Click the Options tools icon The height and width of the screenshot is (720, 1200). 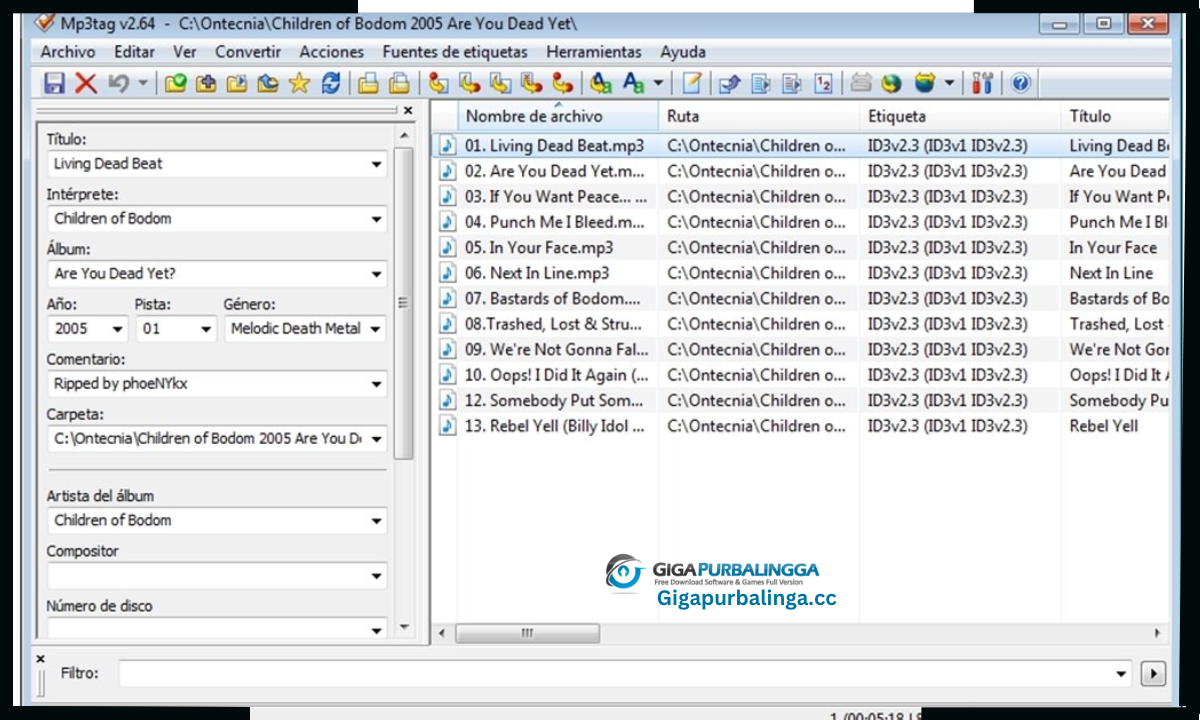point(983,83)
